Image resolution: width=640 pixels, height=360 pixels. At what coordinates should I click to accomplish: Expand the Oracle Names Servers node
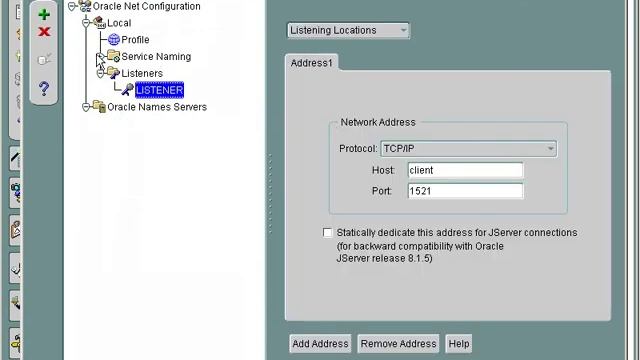point(86,107)
